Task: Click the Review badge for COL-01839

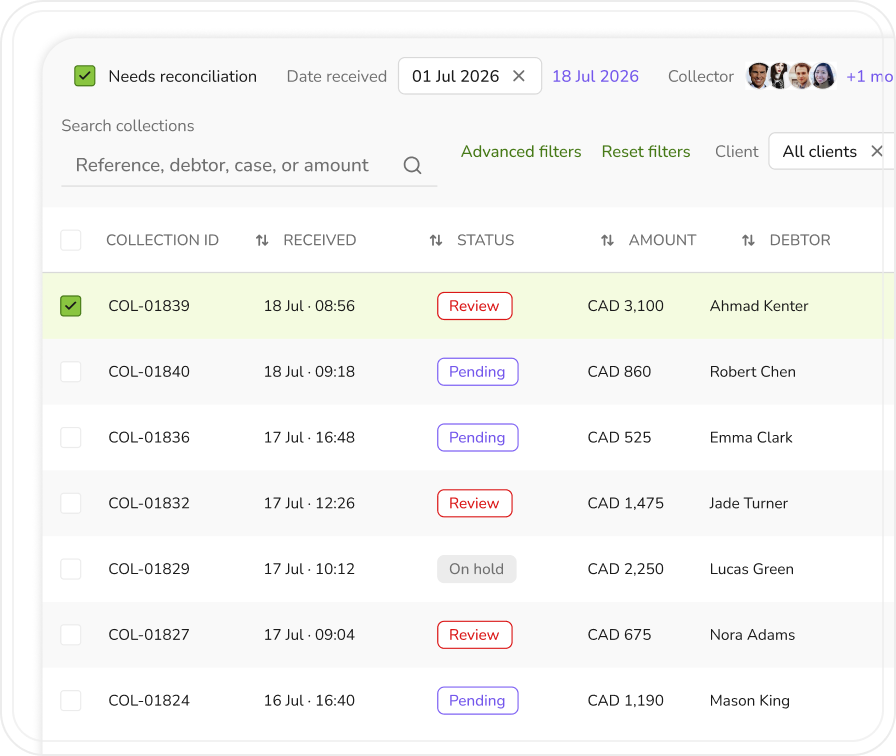Action: coord(474,306)
